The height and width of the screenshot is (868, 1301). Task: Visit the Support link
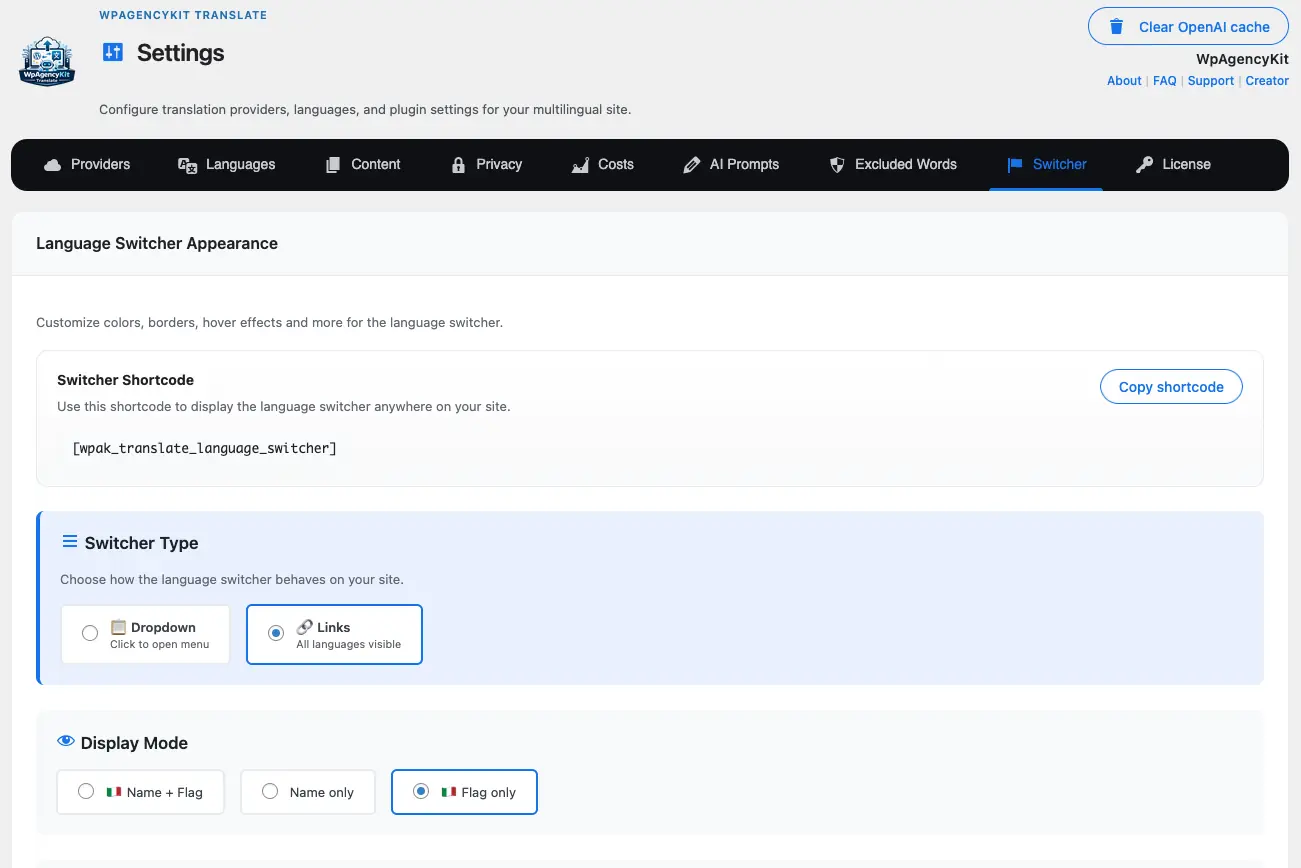pos(1211,81)
